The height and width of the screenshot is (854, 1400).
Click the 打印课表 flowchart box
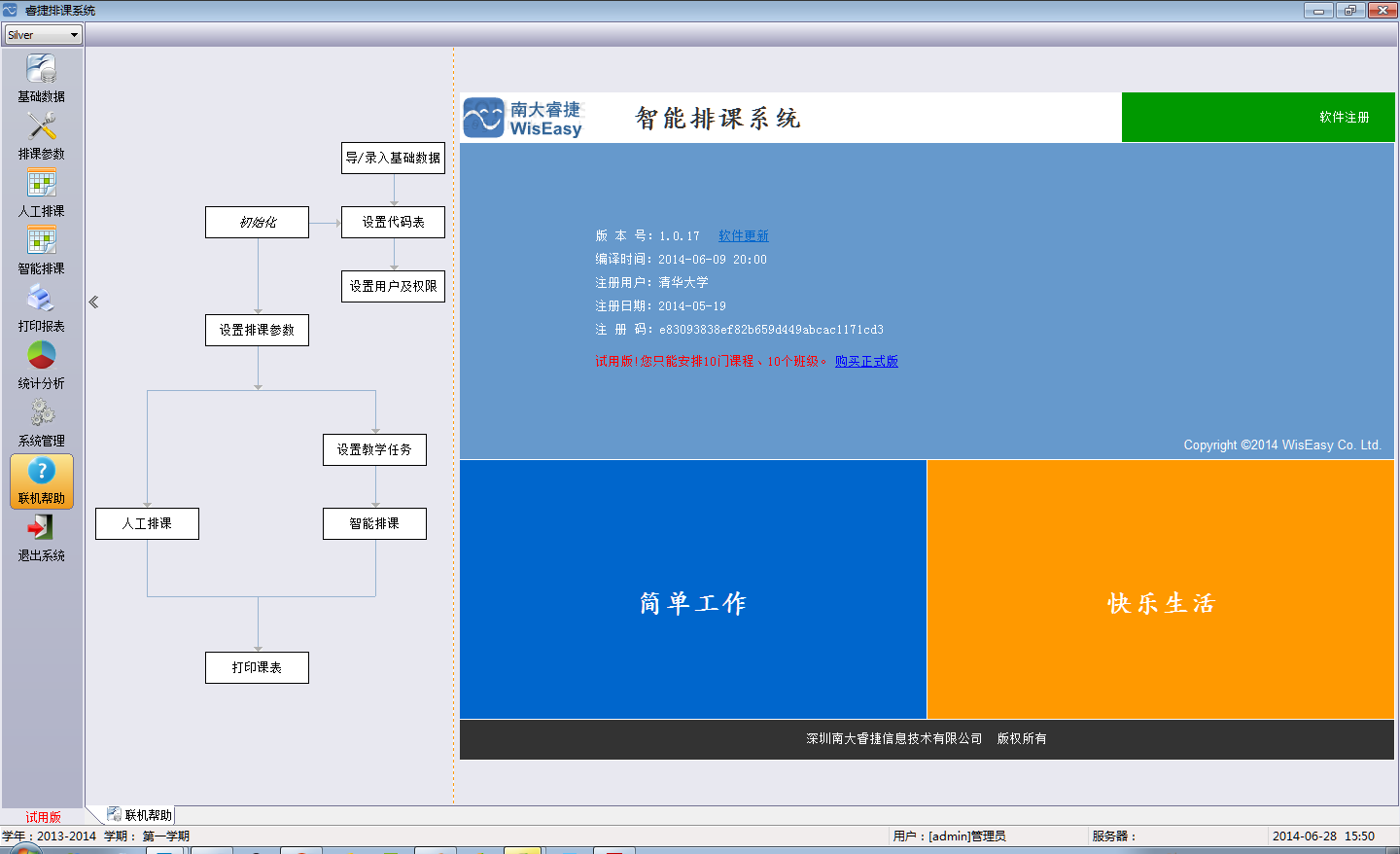point(257,667)
